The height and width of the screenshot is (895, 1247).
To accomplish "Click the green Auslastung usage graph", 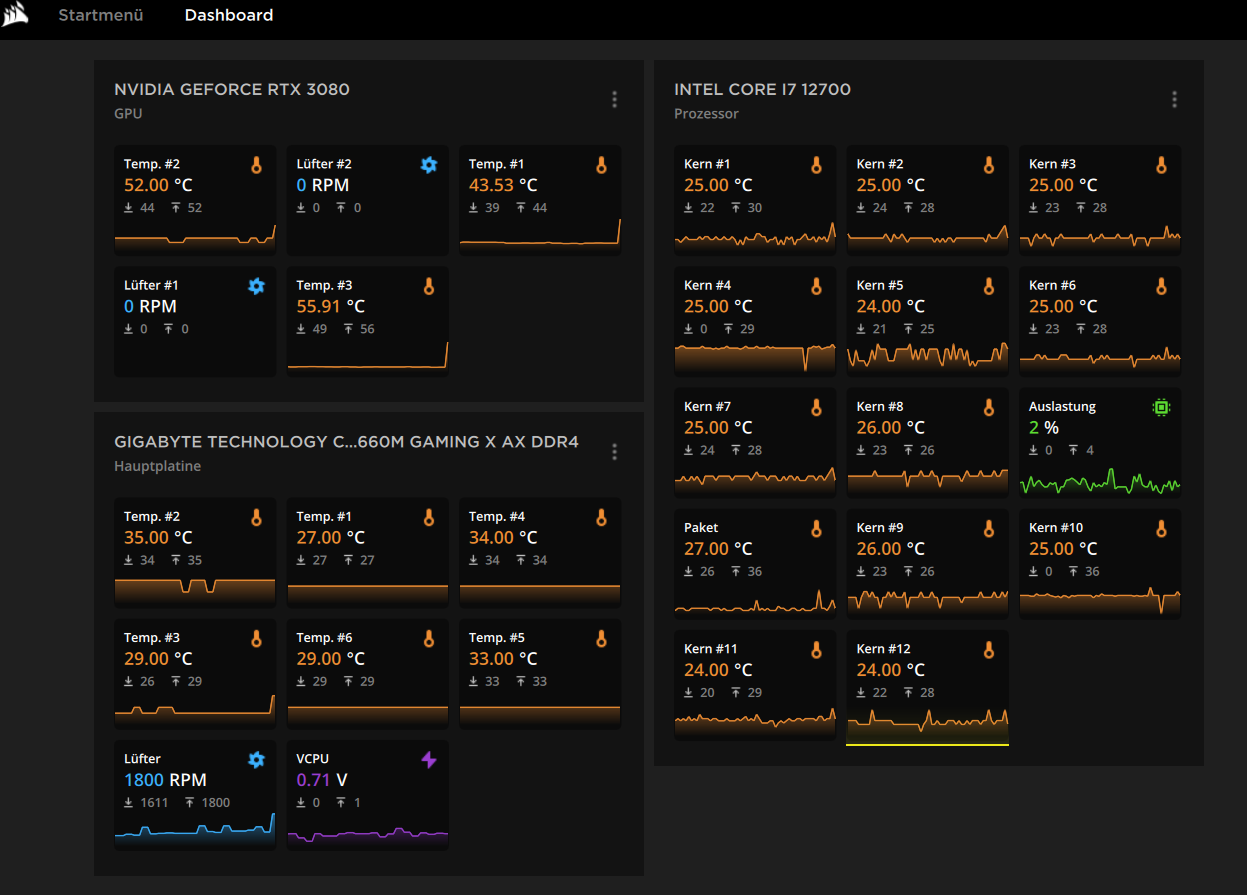I will 1100,482.
